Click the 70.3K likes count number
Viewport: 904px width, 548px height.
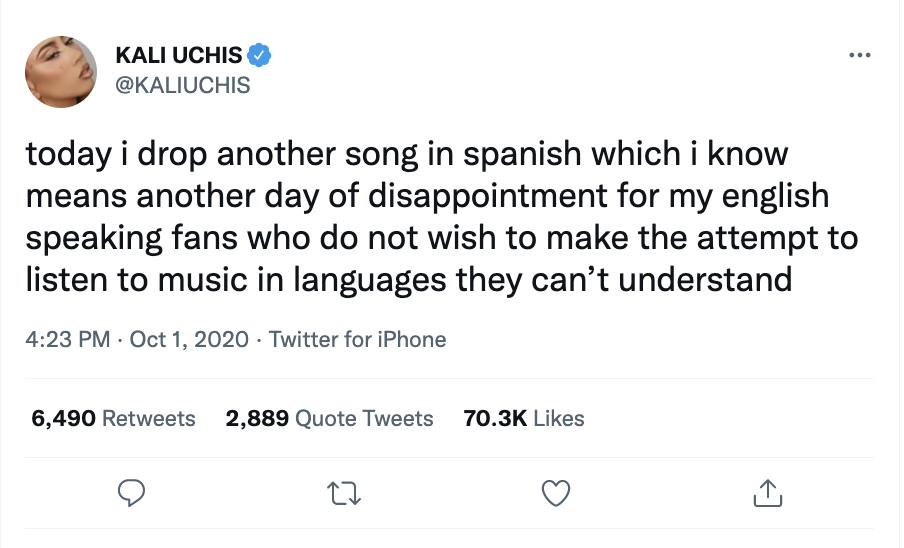(495, 418)
